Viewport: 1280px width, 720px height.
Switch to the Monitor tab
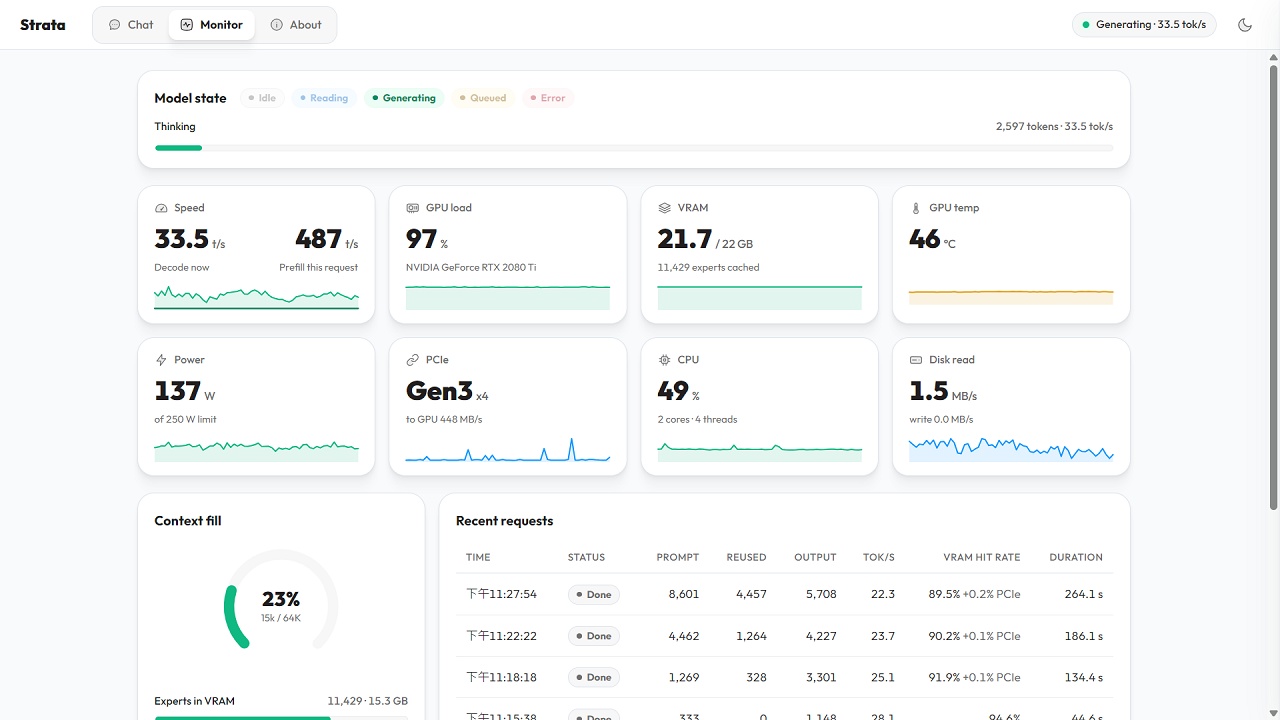(x=212, y=25)
